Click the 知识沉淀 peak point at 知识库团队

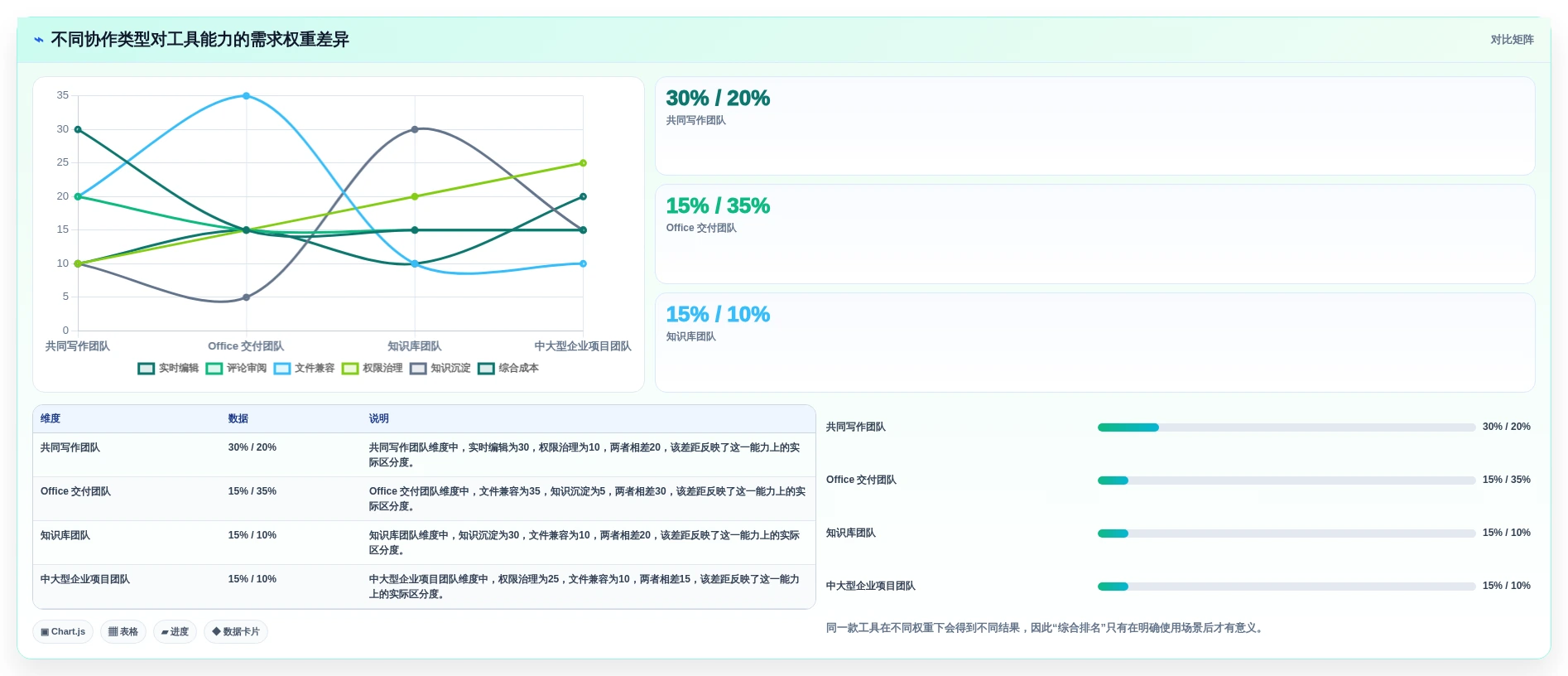click(415, 129)
